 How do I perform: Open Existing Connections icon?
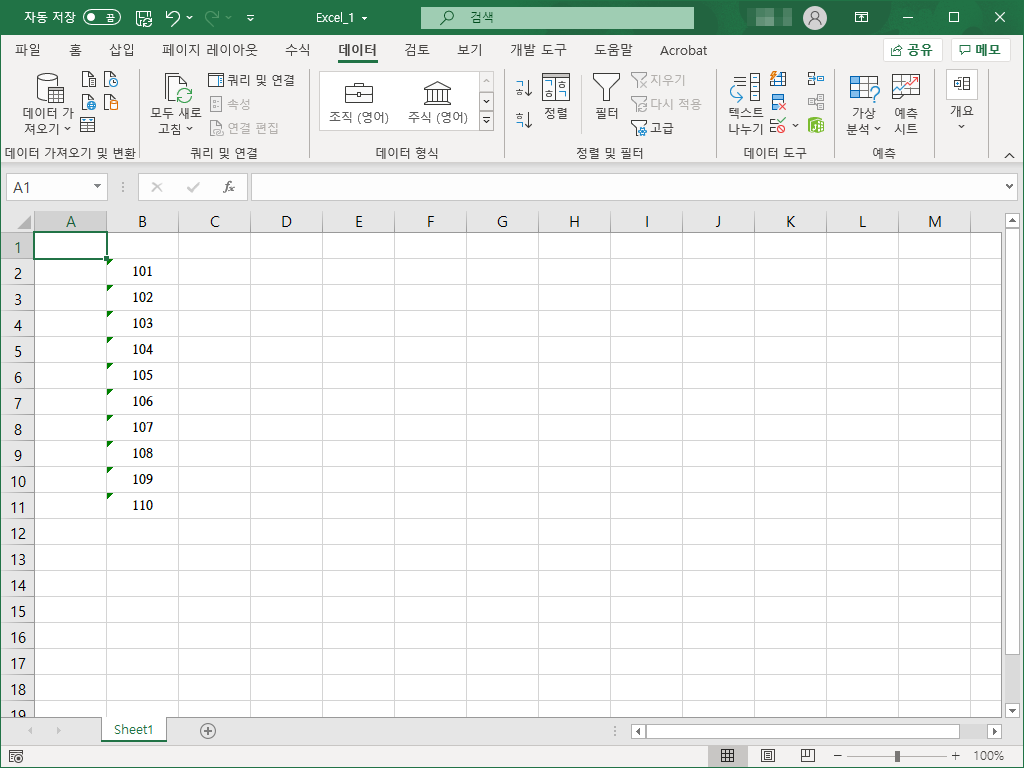pyautogui.click(x=111, y=103)
